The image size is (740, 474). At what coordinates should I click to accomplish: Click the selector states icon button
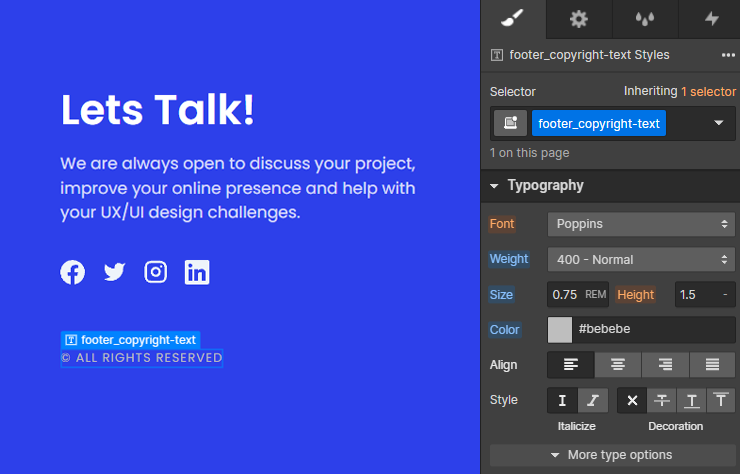pyautogui.click(x=510, y=123)
